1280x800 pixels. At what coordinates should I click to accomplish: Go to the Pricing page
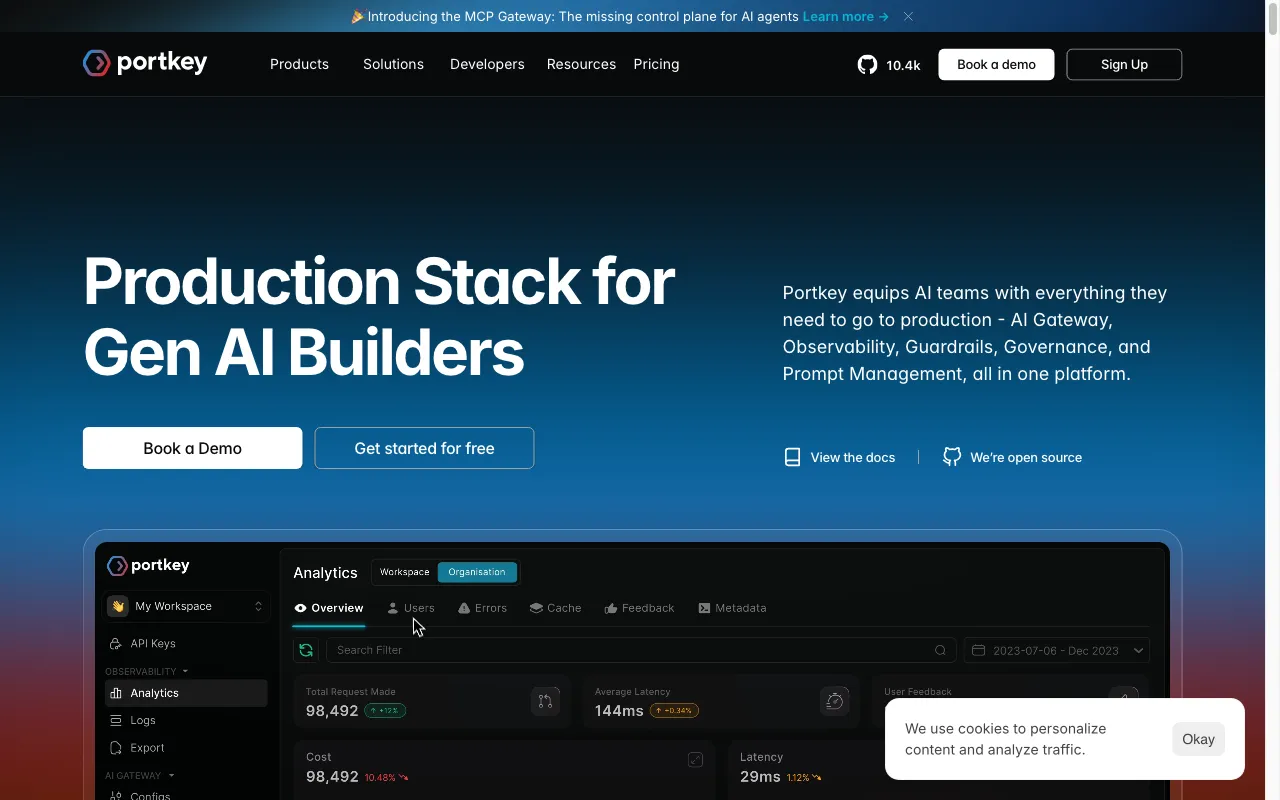[656, 64]
